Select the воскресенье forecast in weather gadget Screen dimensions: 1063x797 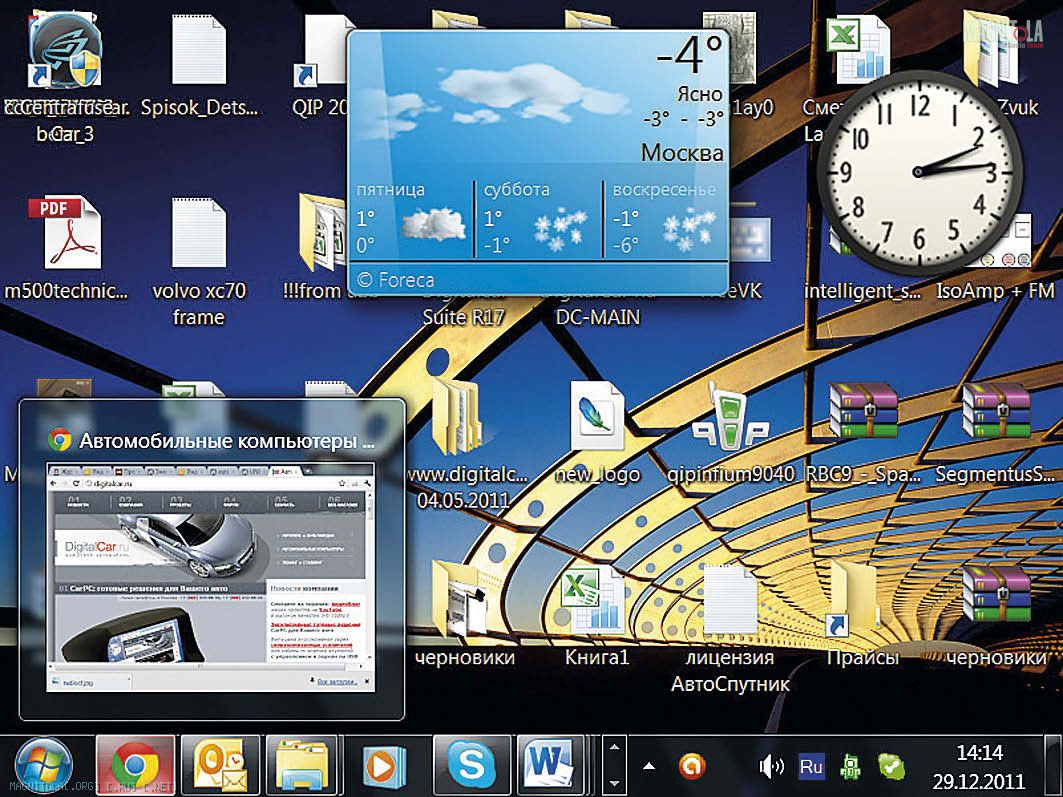[665, 218]
